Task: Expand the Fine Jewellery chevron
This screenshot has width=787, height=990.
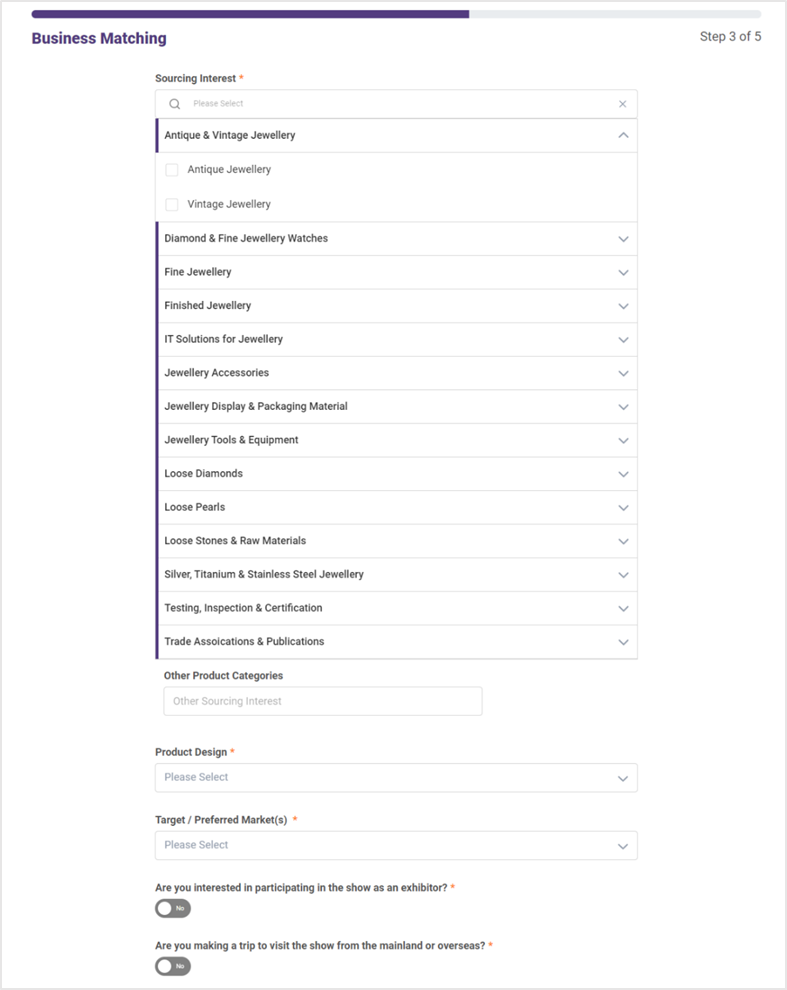Action: [623, 273]
